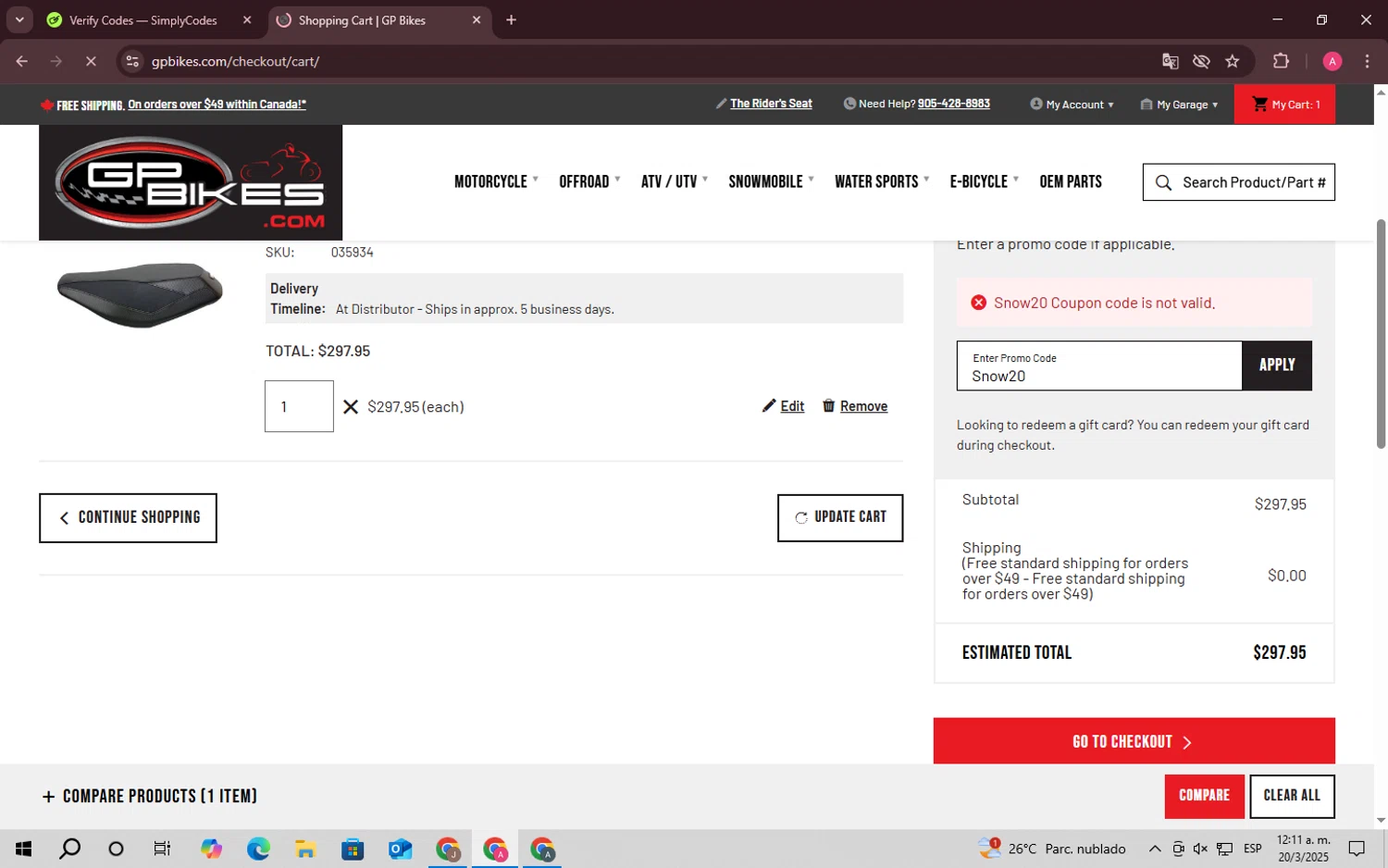Click the GP Bikes logo

[191, 182]
